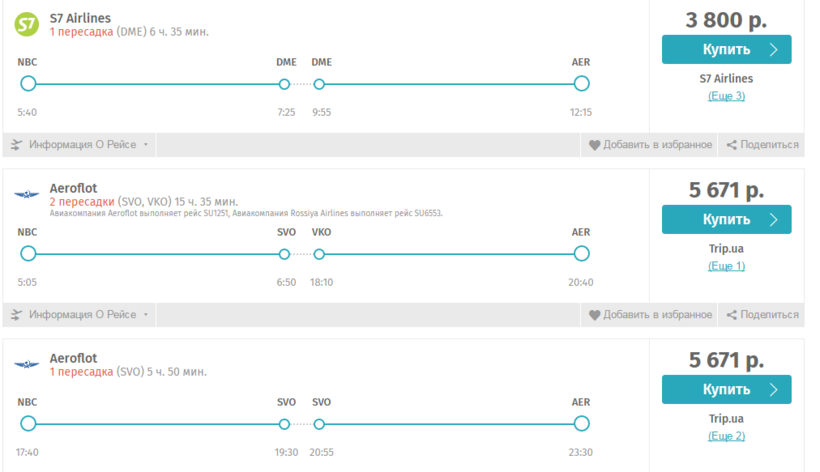Expand Информация О Рейсе for the 5:05 Aeroflot flight

(88, 315)
